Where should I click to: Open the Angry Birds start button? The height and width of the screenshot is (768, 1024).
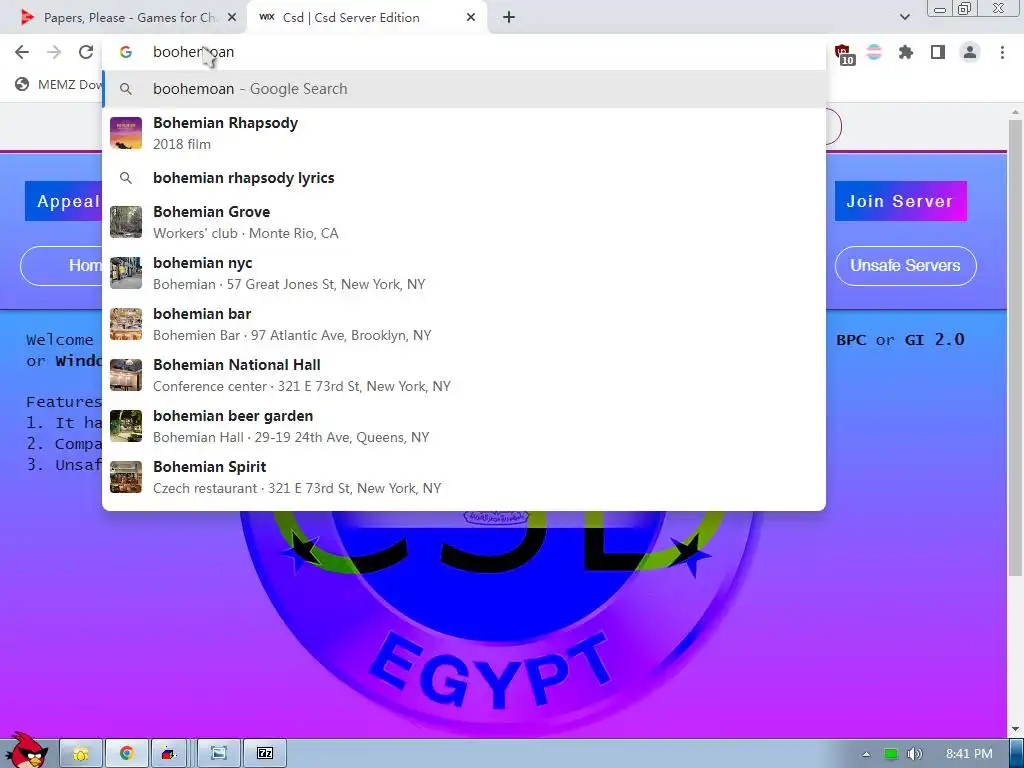26,751
